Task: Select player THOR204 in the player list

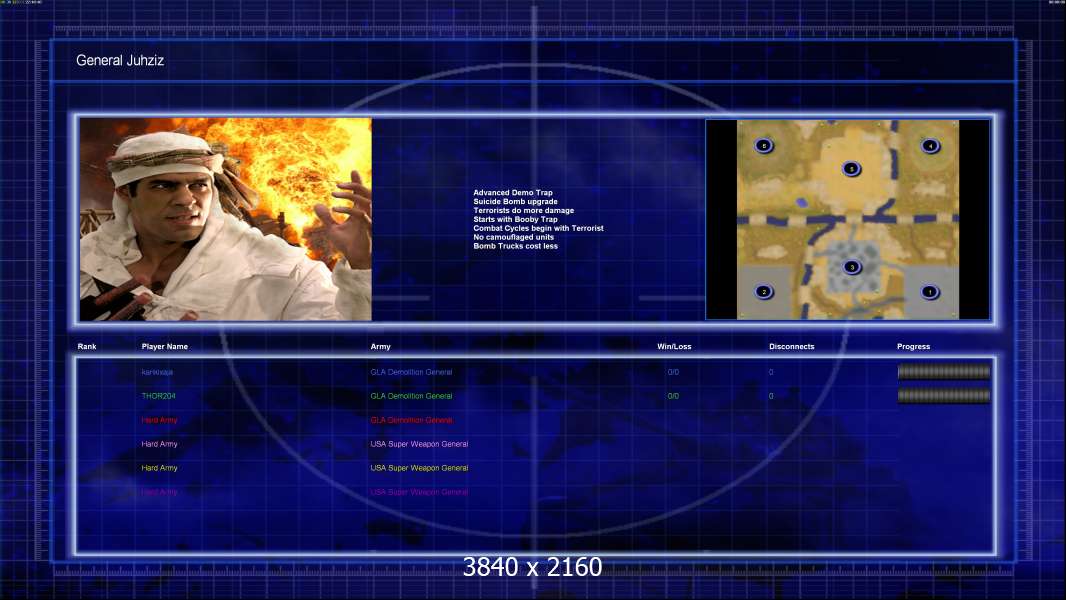Action: (x=158, y=396)
